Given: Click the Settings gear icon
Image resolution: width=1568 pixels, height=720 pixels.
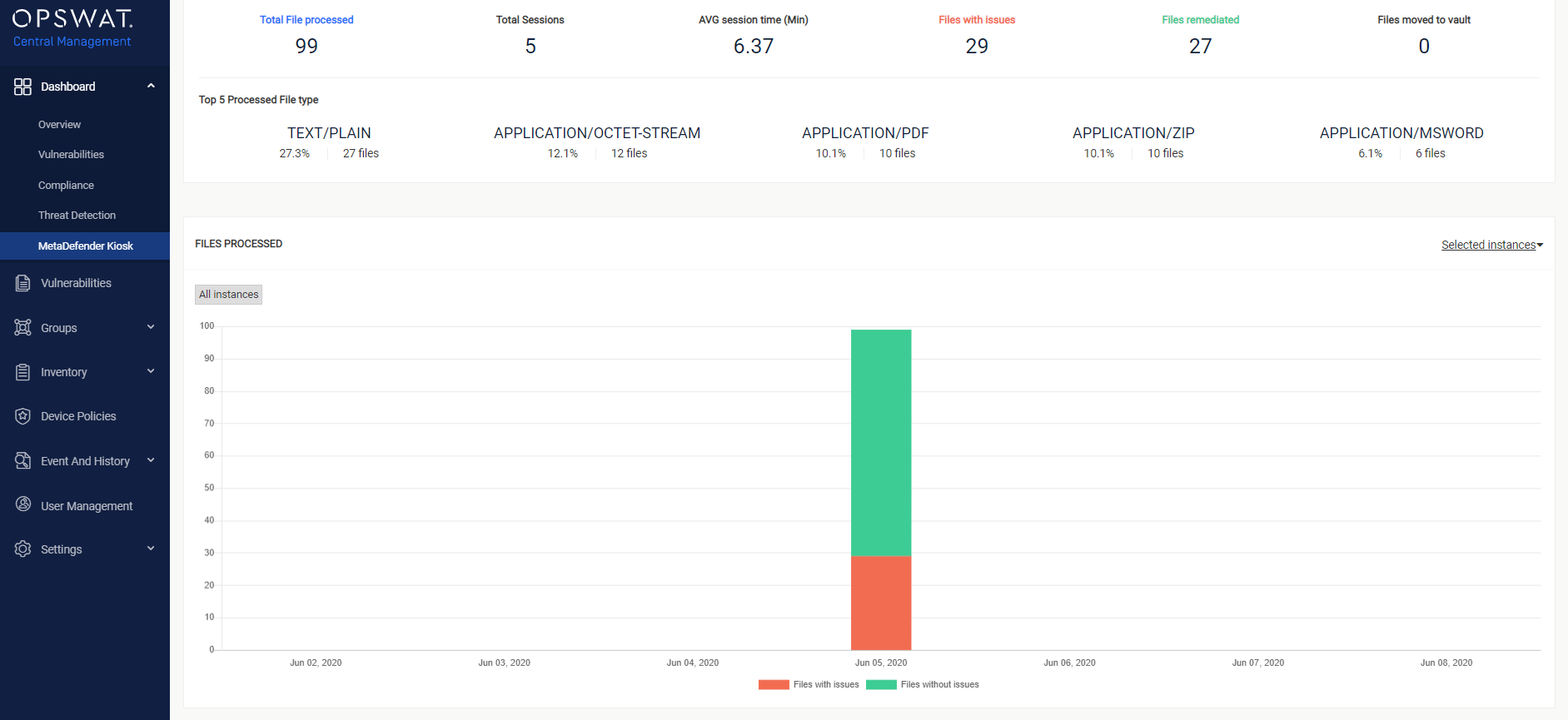Looking at the screenshot, I should point(22,549).
